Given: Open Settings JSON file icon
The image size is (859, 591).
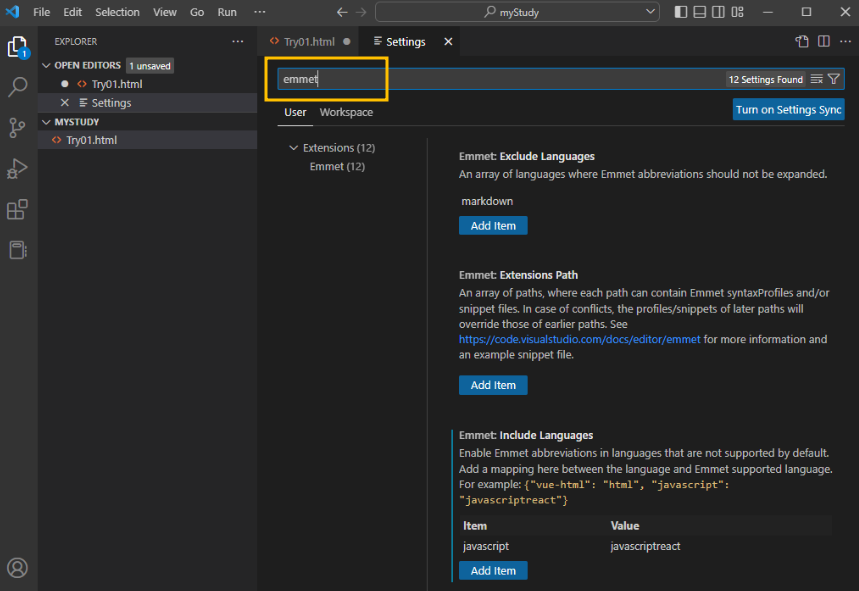Looking at the screenshot, I should pos(803,42).
